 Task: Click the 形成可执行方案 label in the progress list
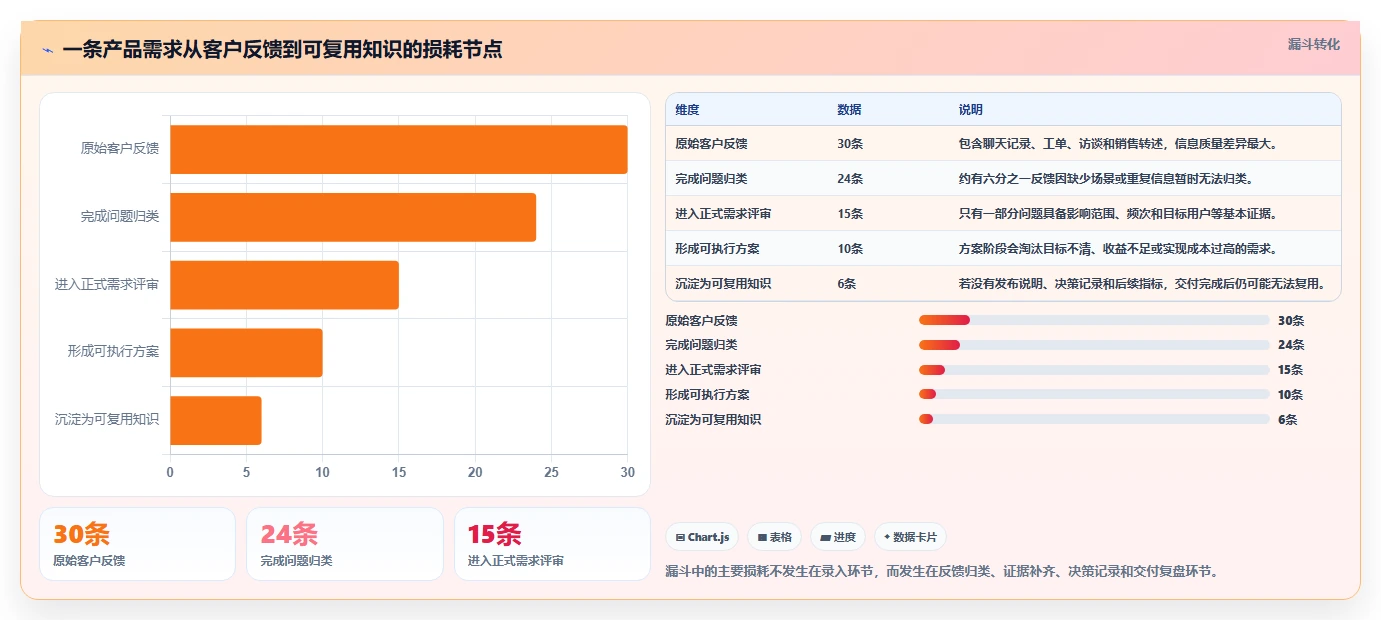point(708,395)
